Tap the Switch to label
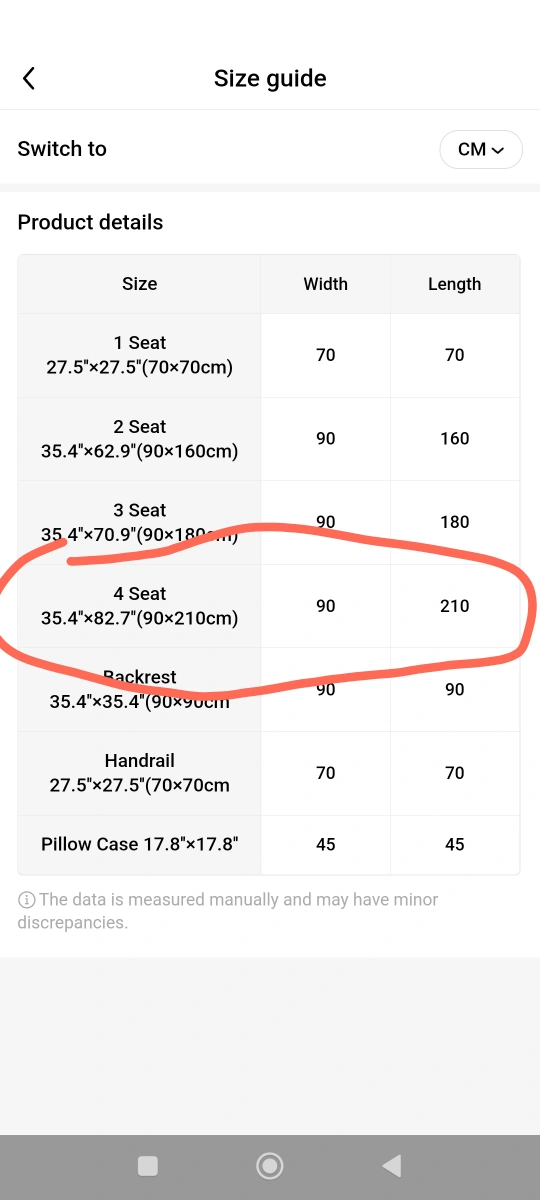This screenshot has height=1200, width=540. click(62, 149)
